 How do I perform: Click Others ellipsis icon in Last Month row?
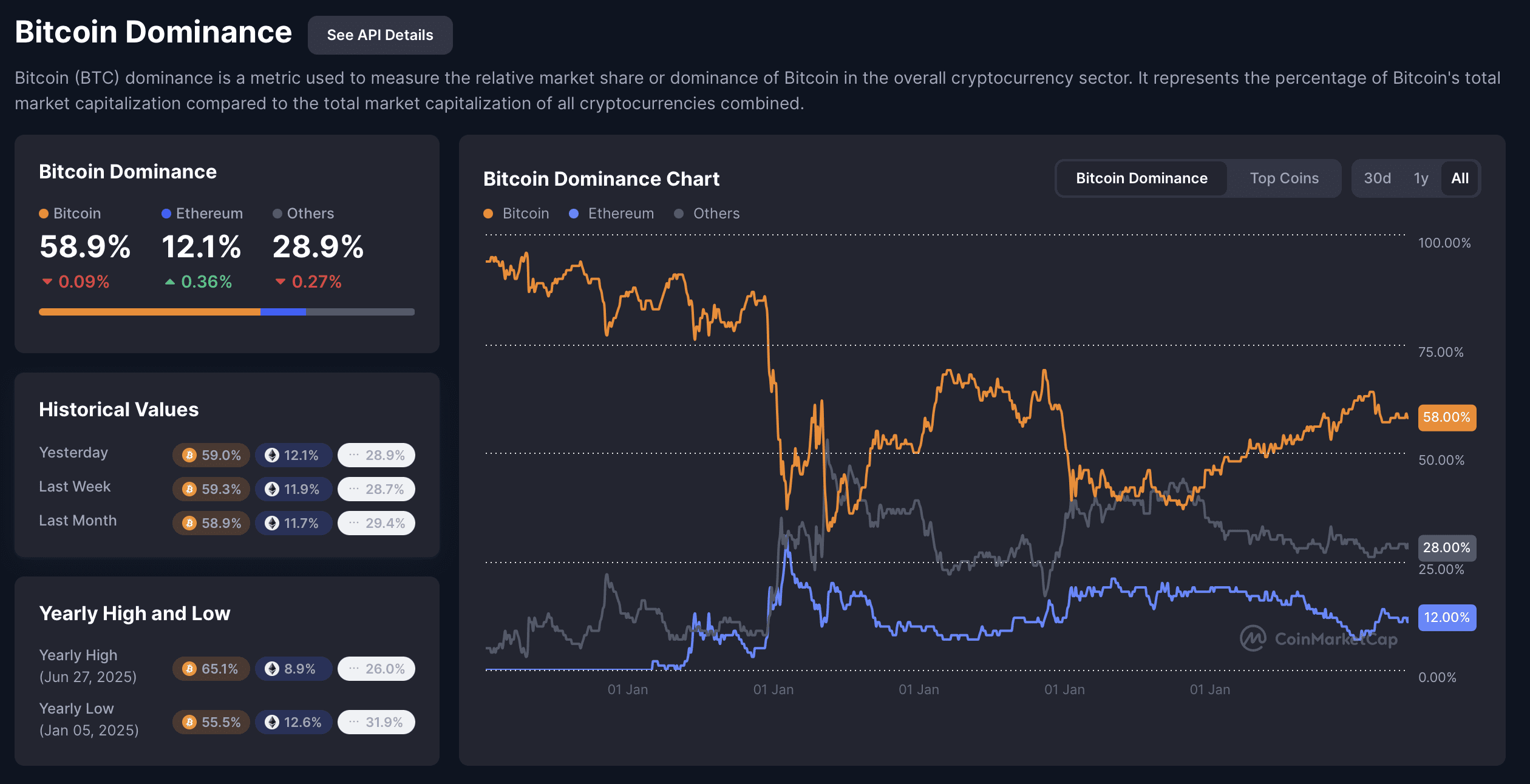click(x=354, y=523)
